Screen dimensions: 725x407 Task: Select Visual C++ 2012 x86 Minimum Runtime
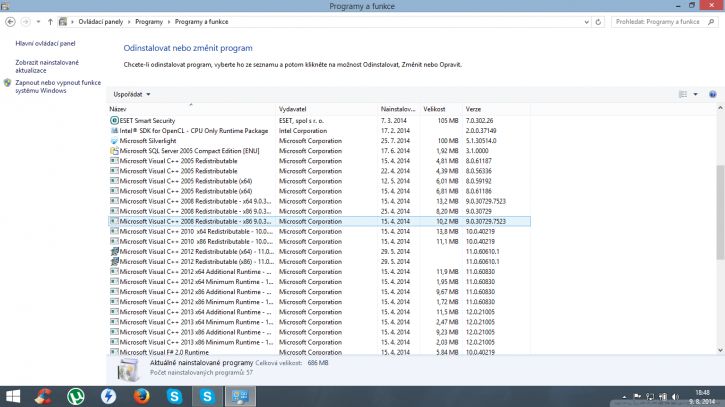(x=319, y=302)
